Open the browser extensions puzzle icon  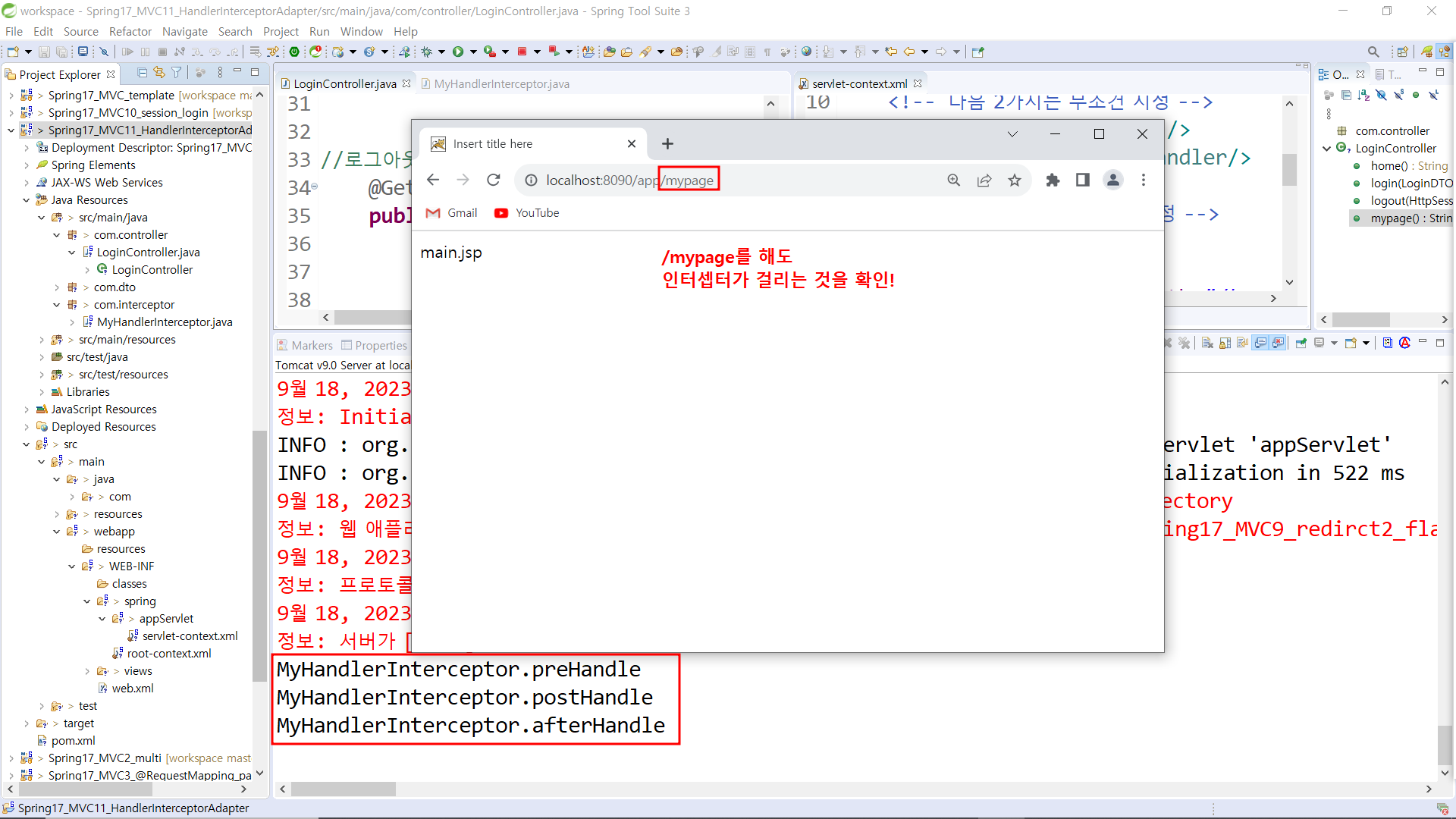point(1053,180)
